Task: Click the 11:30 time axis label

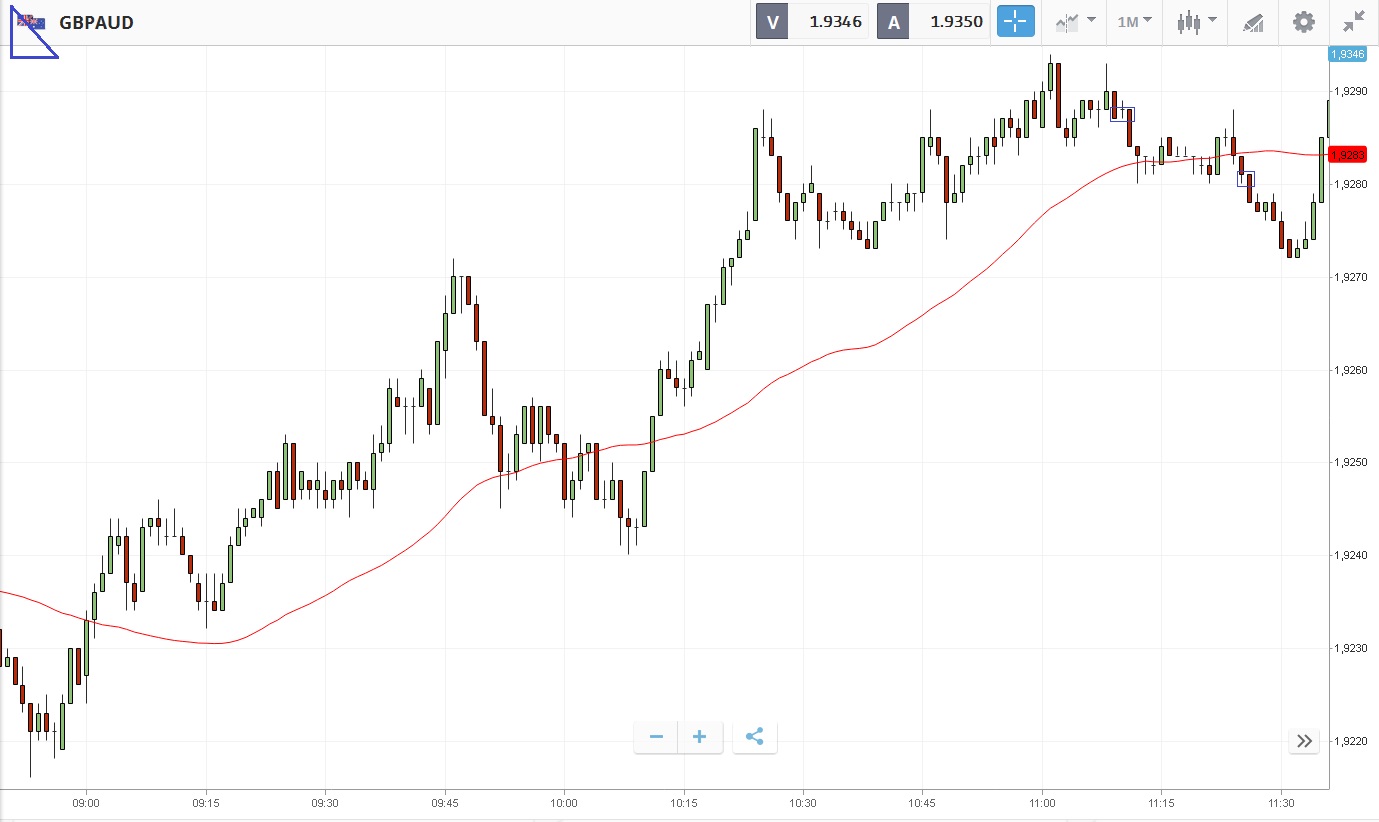Action: (x=1281, y=803)
